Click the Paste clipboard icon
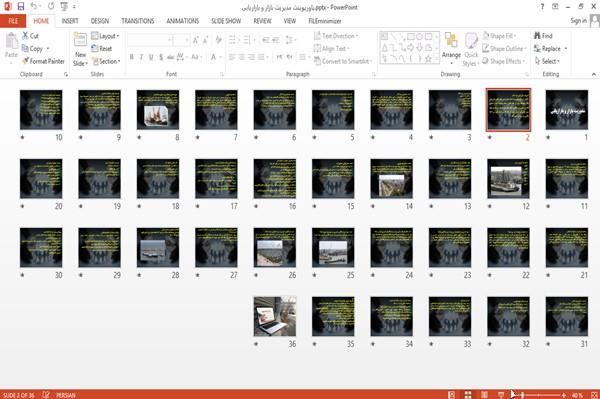Image resolution: width=600 pixels, height=399 pixels. click(11, 41)
